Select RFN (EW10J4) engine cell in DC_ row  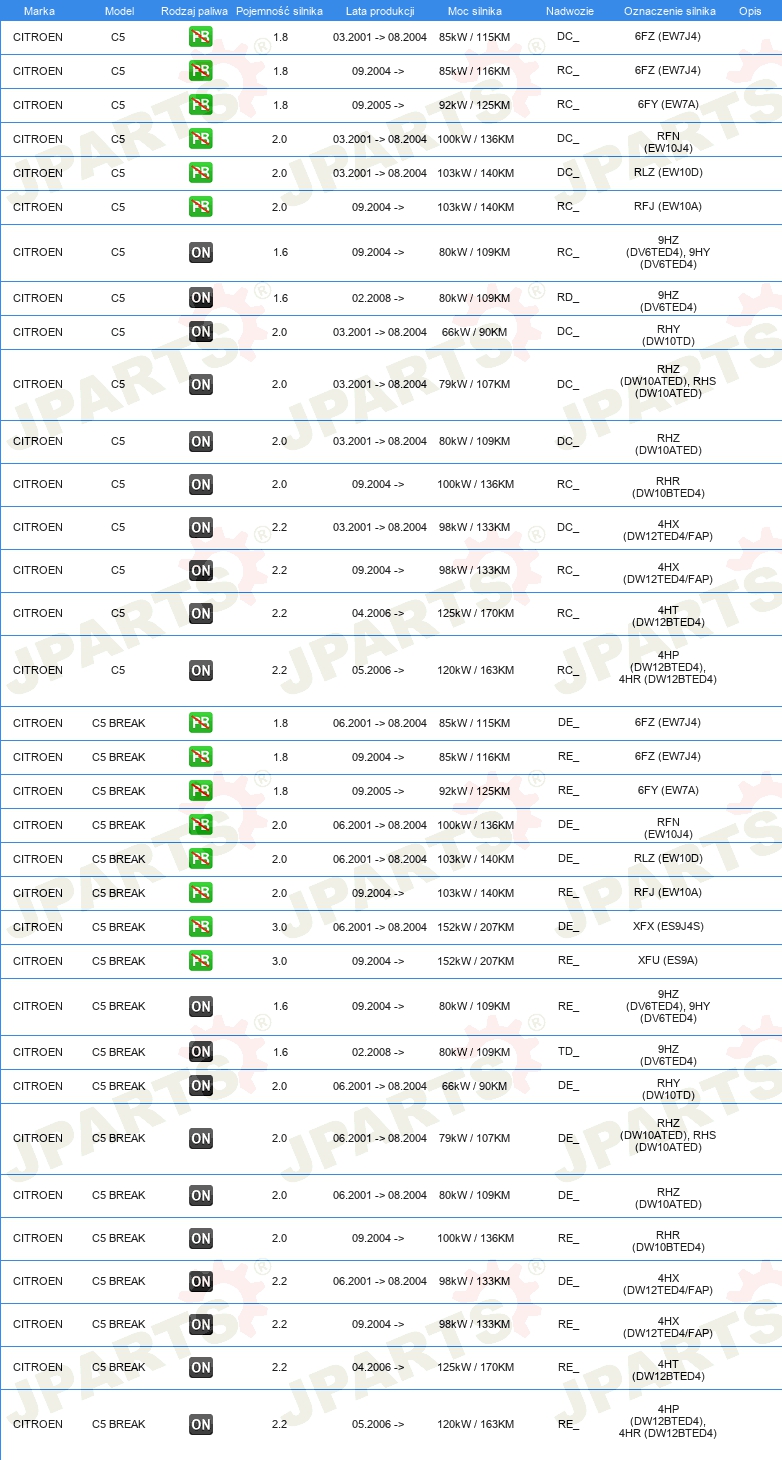click(x=668, y=143)
